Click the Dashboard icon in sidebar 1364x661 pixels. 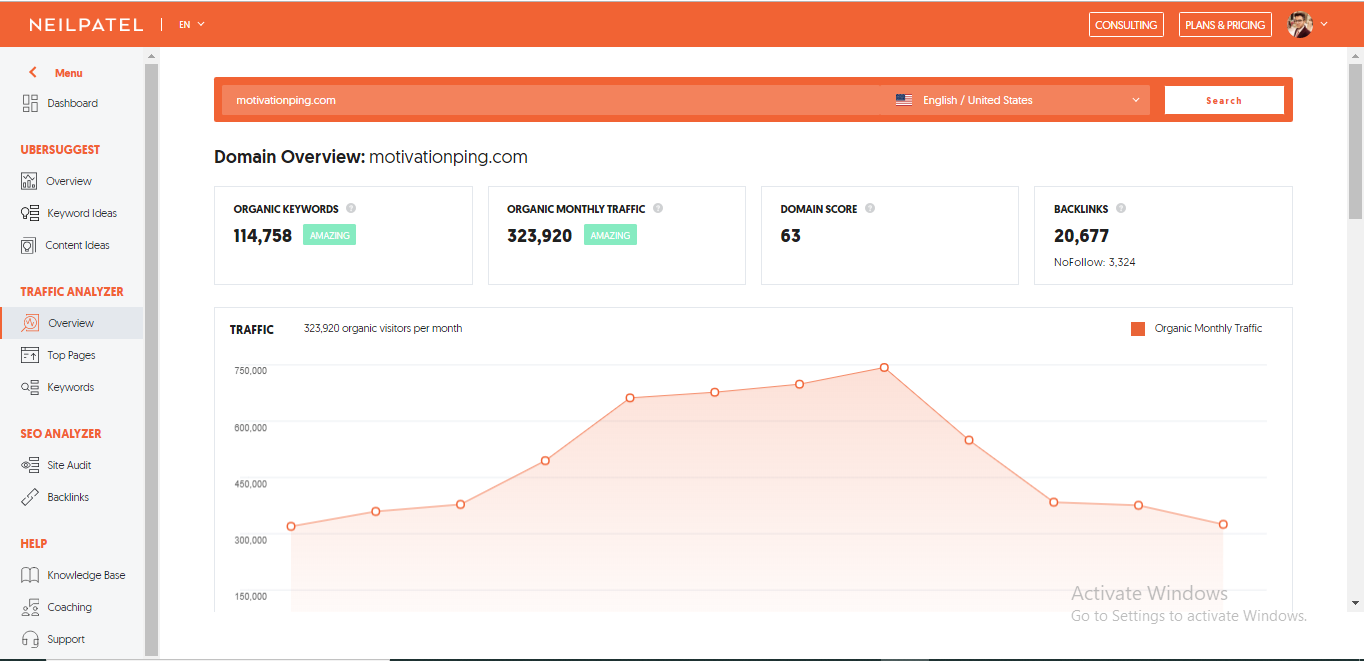[30, 103]
